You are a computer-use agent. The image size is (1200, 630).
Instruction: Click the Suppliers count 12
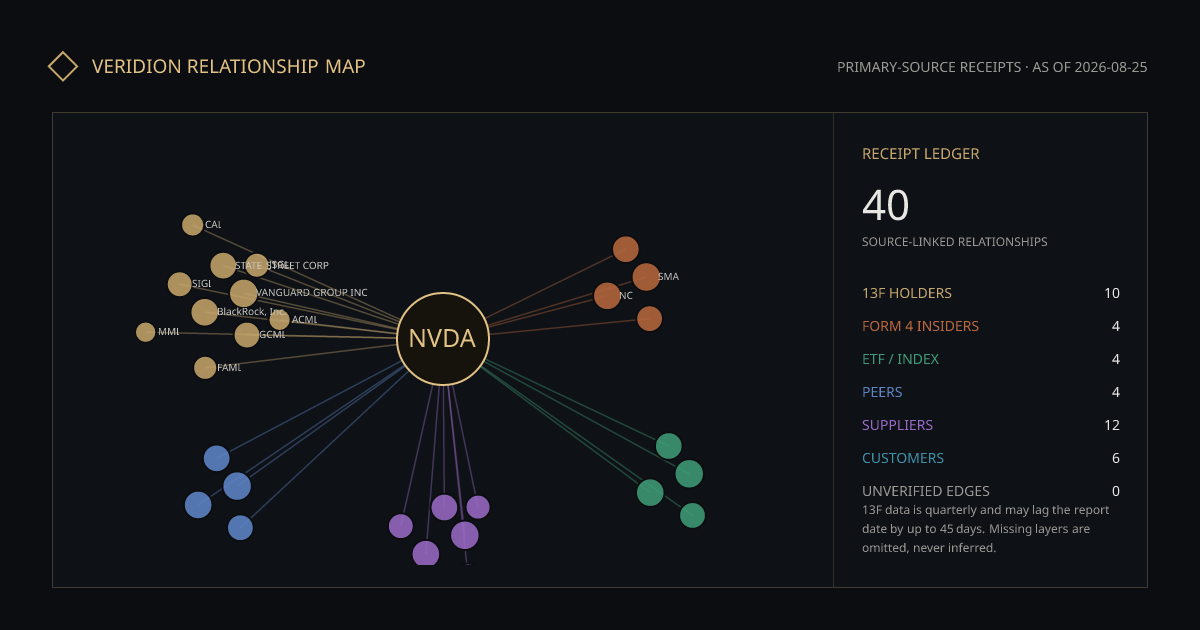coord(1112,425)
